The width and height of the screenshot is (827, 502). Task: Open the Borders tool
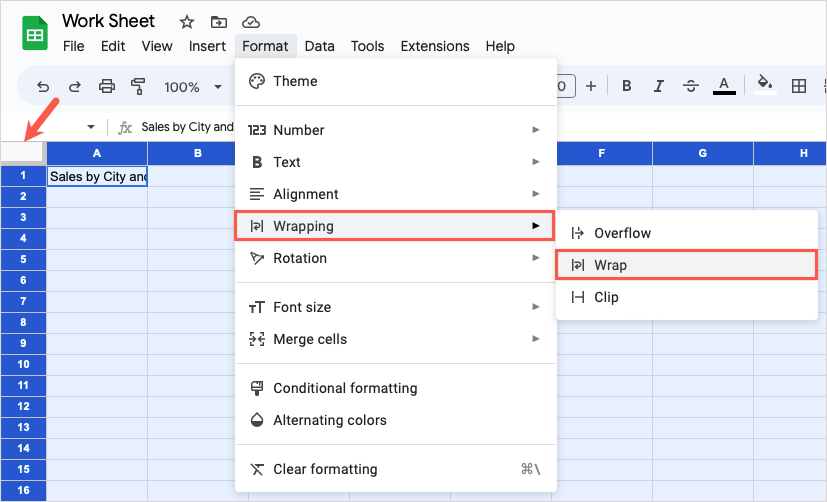799,86
